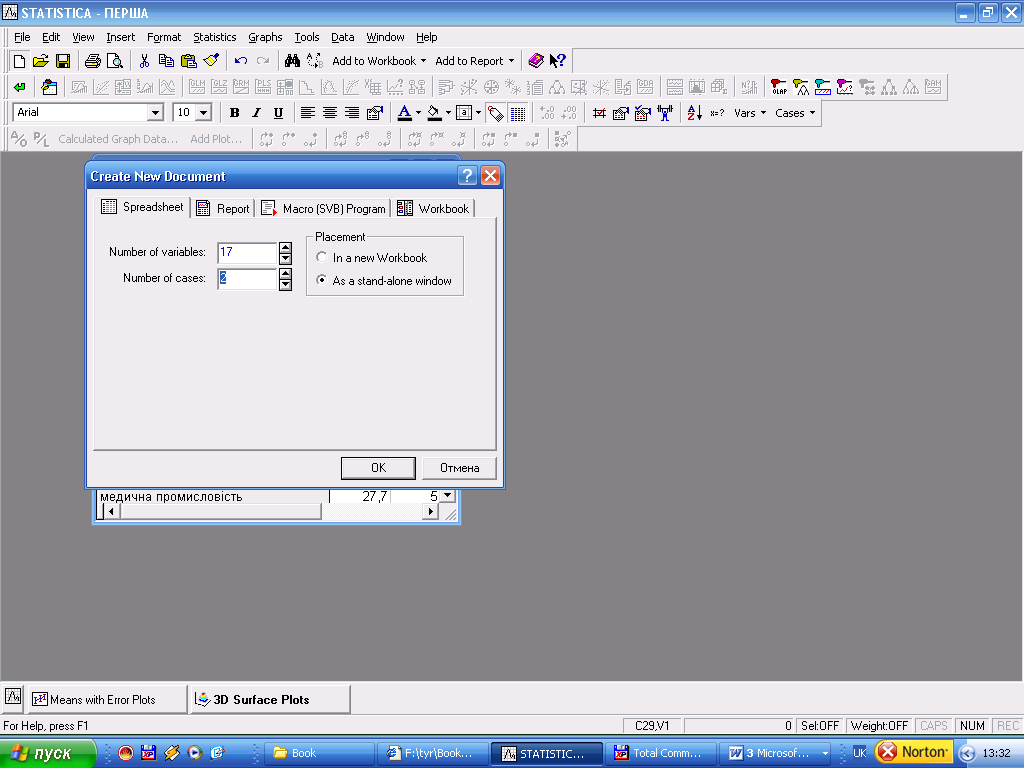Center-align text in toolbar
Screen dimensions: 1024x768
tap(330, 113)
